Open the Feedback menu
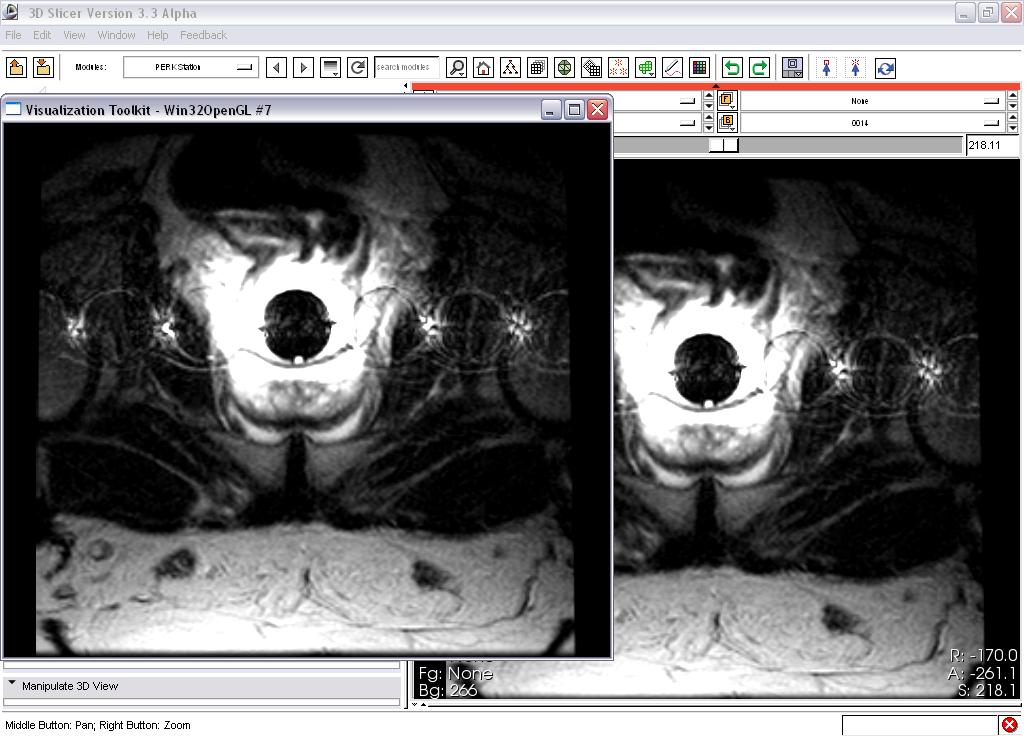The height and width of the screenshot is (738, 1027). 203,35
